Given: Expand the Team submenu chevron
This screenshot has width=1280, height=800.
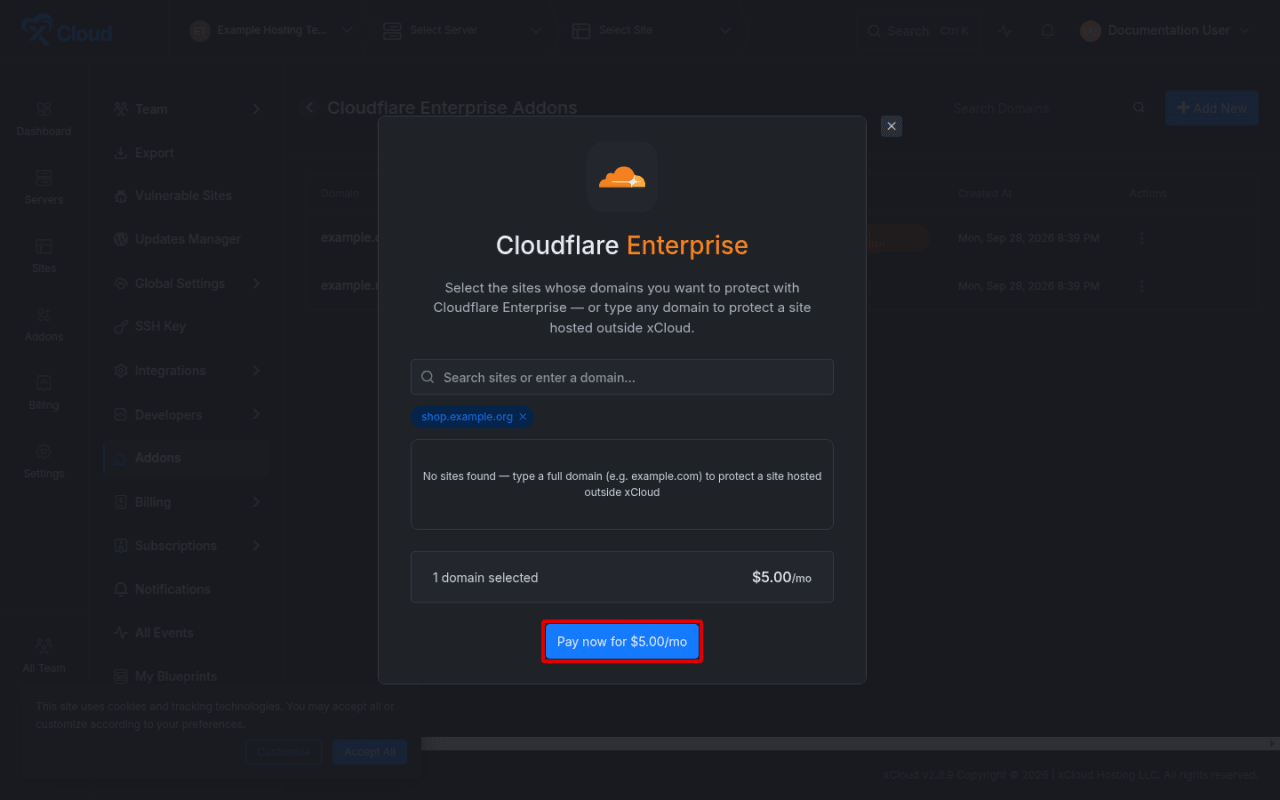Looking at the screenshot, I should (256, 109).
